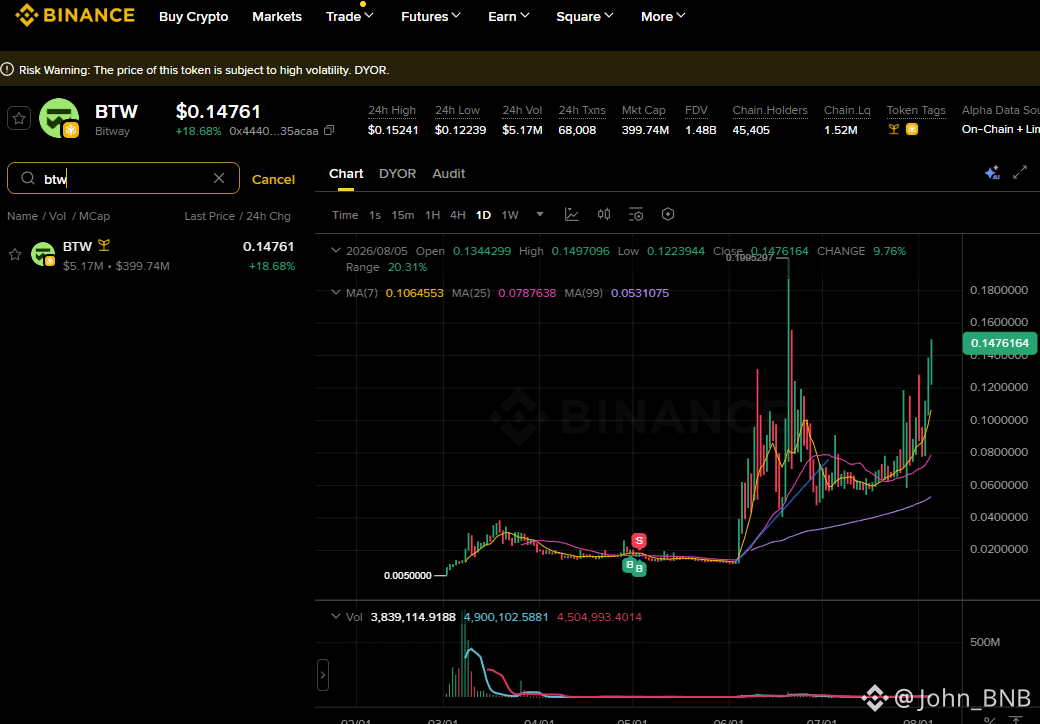Switch to the Chart tab
The width and height of the screenshot is (1040, 724).
tap(346, 174)
